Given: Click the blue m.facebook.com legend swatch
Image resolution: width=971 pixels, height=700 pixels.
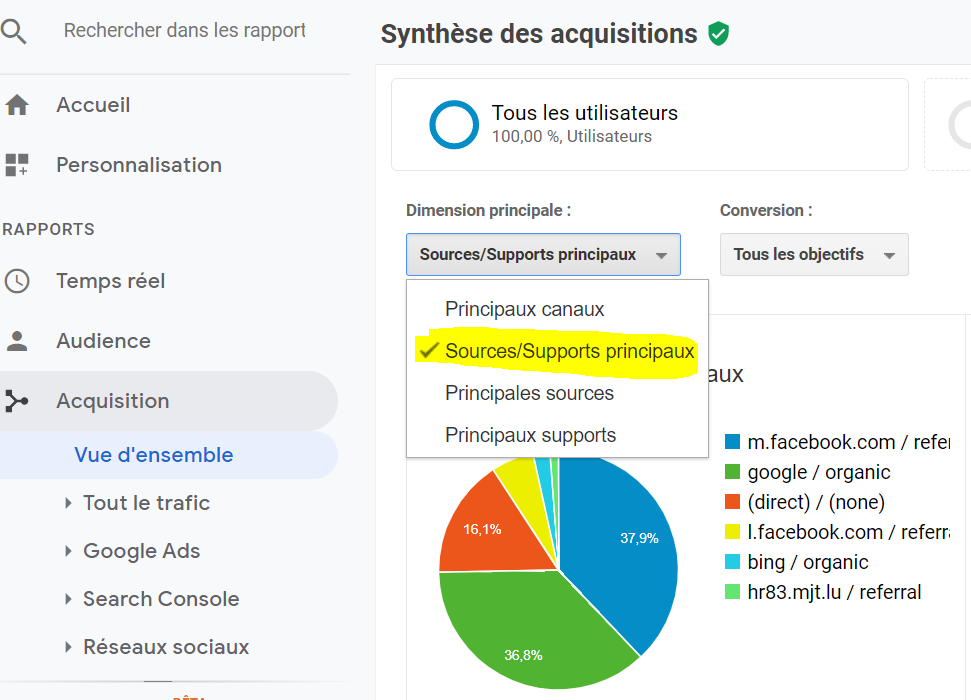Looking at the screenshot, I should coord(732,442).
